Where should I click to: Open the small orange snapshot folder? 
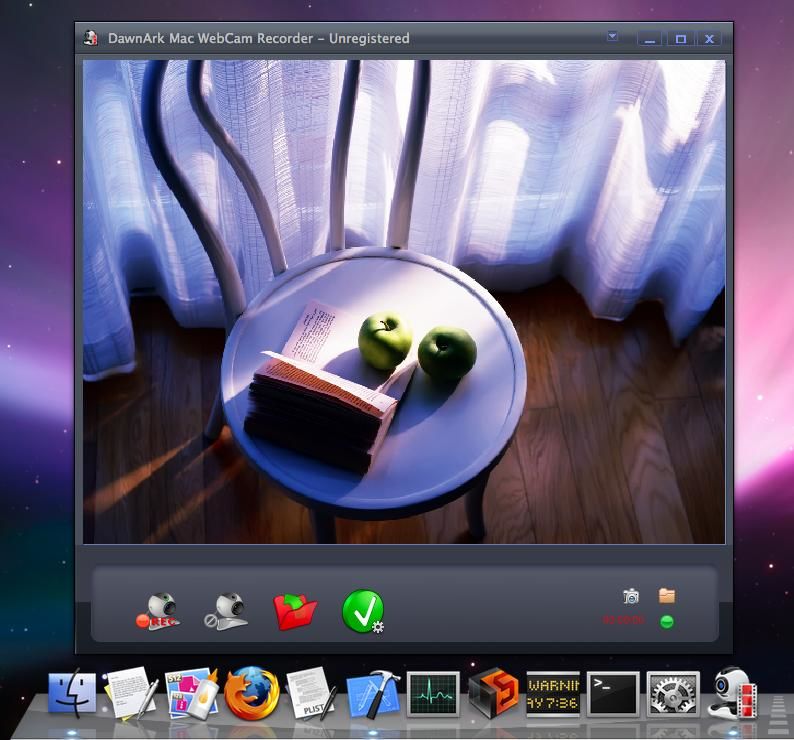667,596
